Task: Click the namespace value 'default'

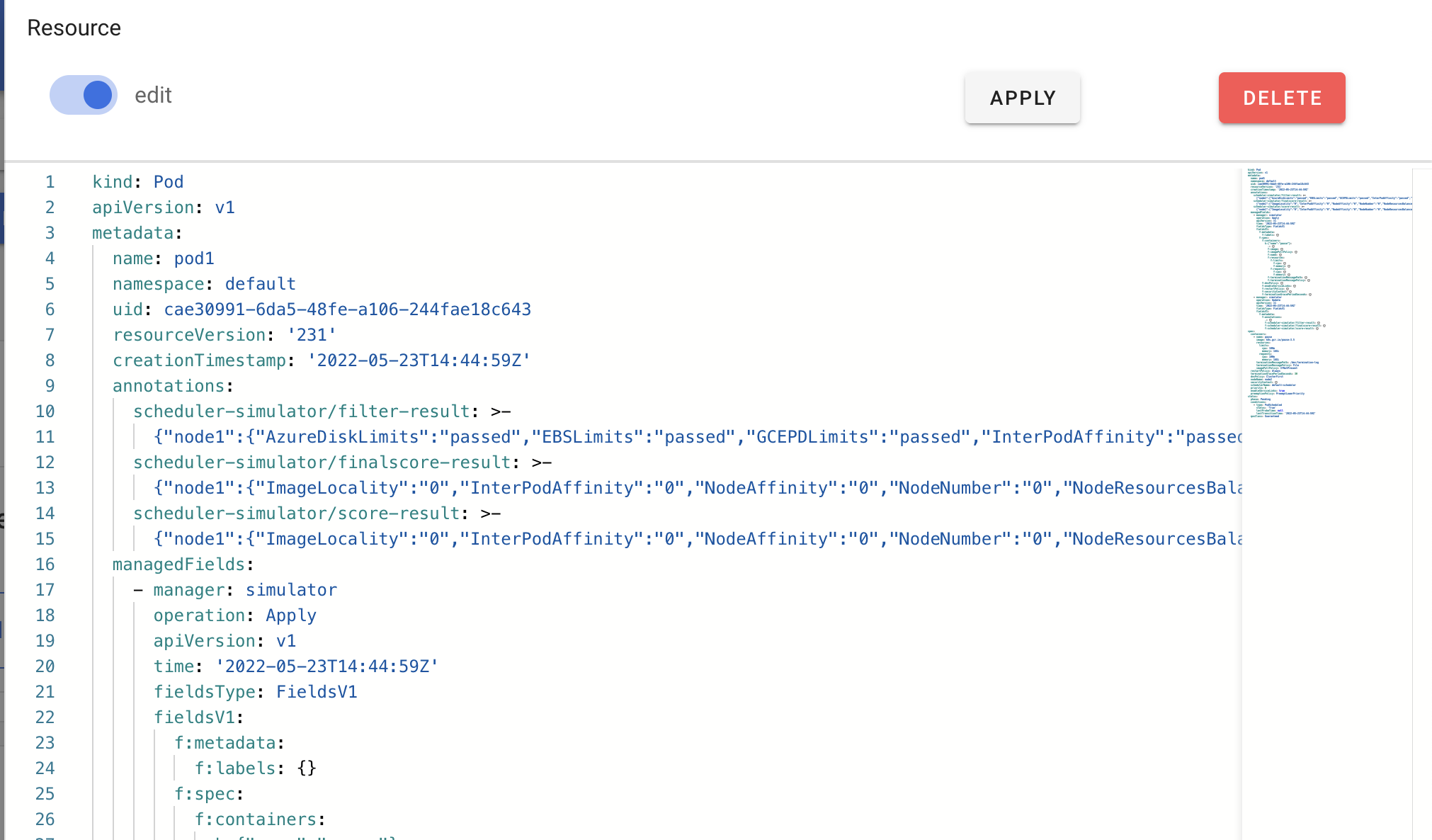Action: tap(260, 283)
